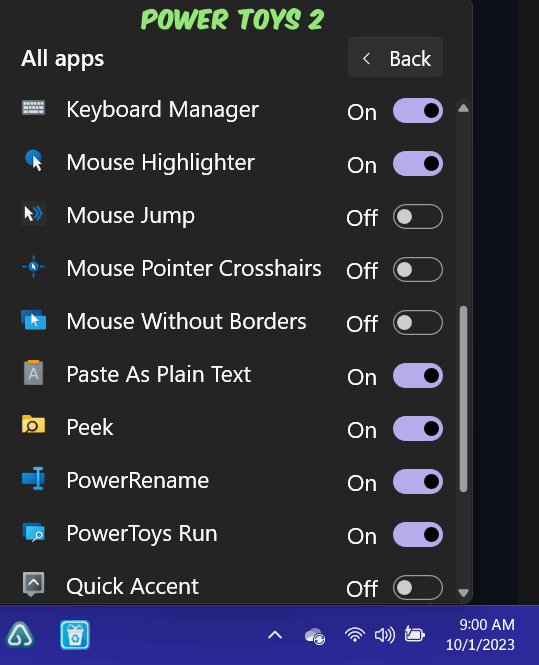The width and height of the screenshot is (539, 665).
Task: Enable Mouse Without Borders switch
Action: point(418,323)
